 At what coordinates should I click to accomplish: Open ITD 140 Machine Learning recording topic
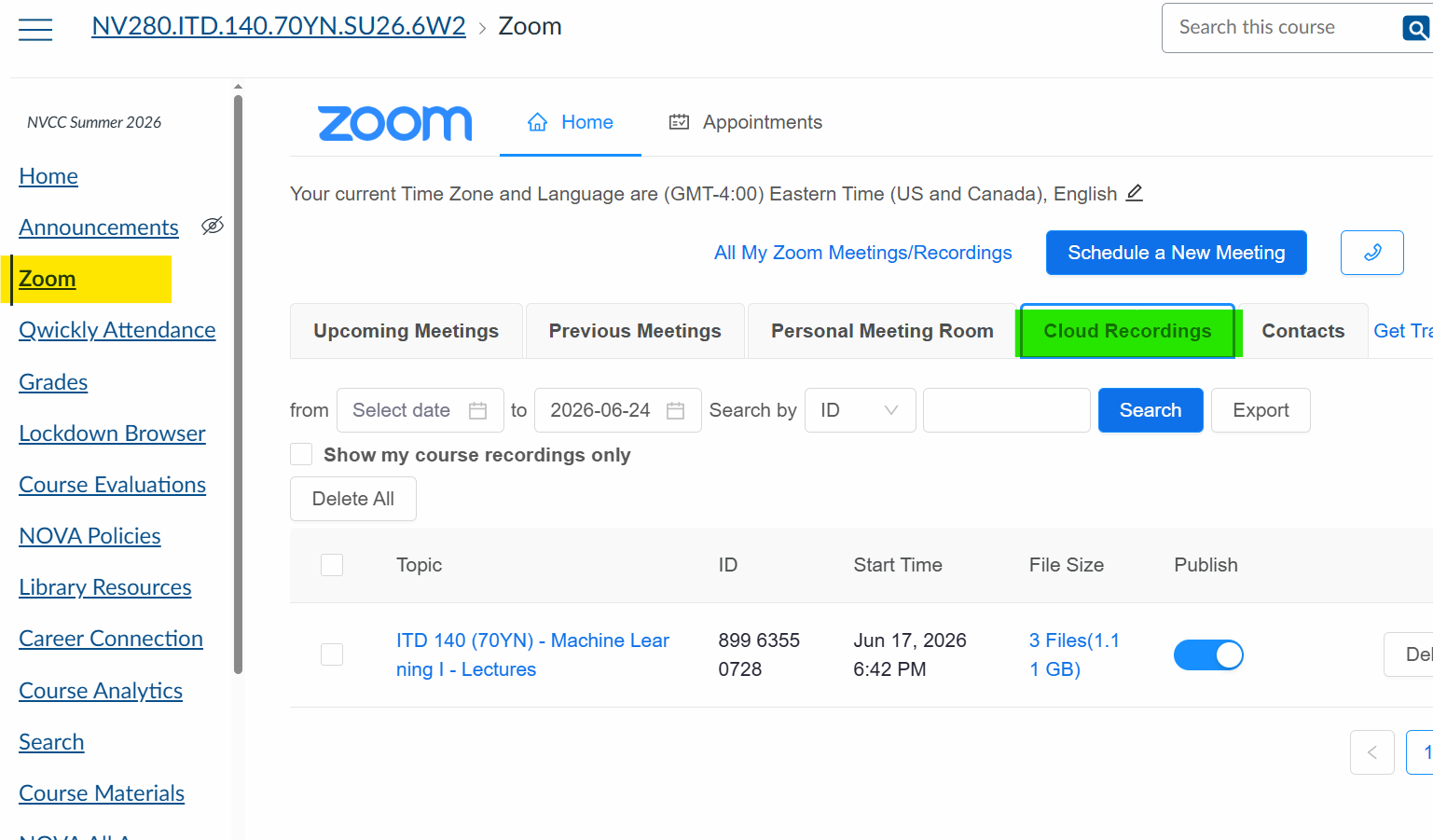pyautogui.click(x=532, y=654)
